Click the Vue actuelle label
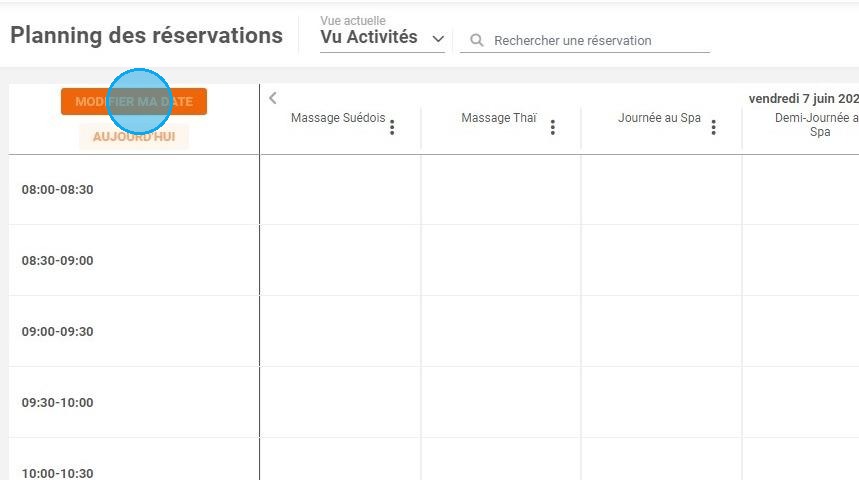Screen dimensions: 859x480 (353, 20)
